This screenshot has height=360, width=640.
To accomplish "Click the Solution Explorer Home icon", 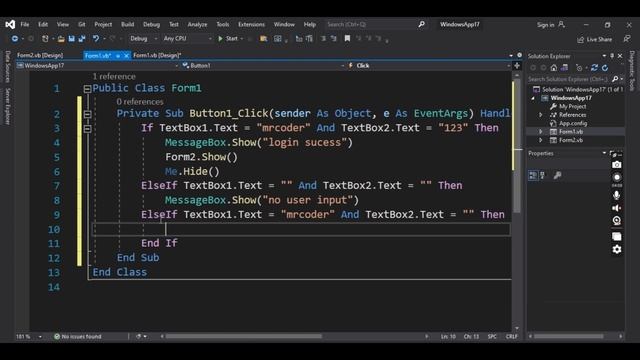I will coord(553,68).
